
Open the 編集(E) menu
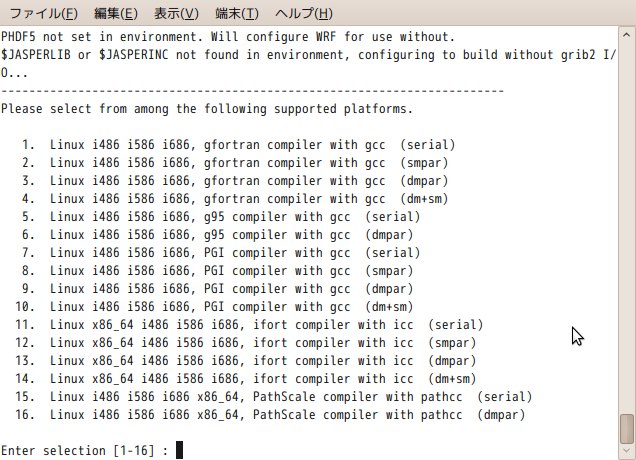click(x=116, y=14)
